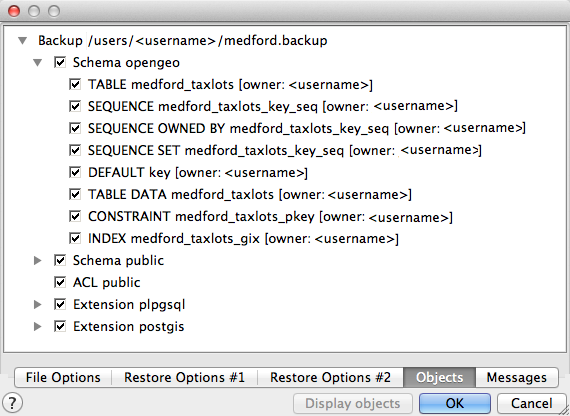Click the red close window button
570x416 pixels.
[x=14, y=11]
